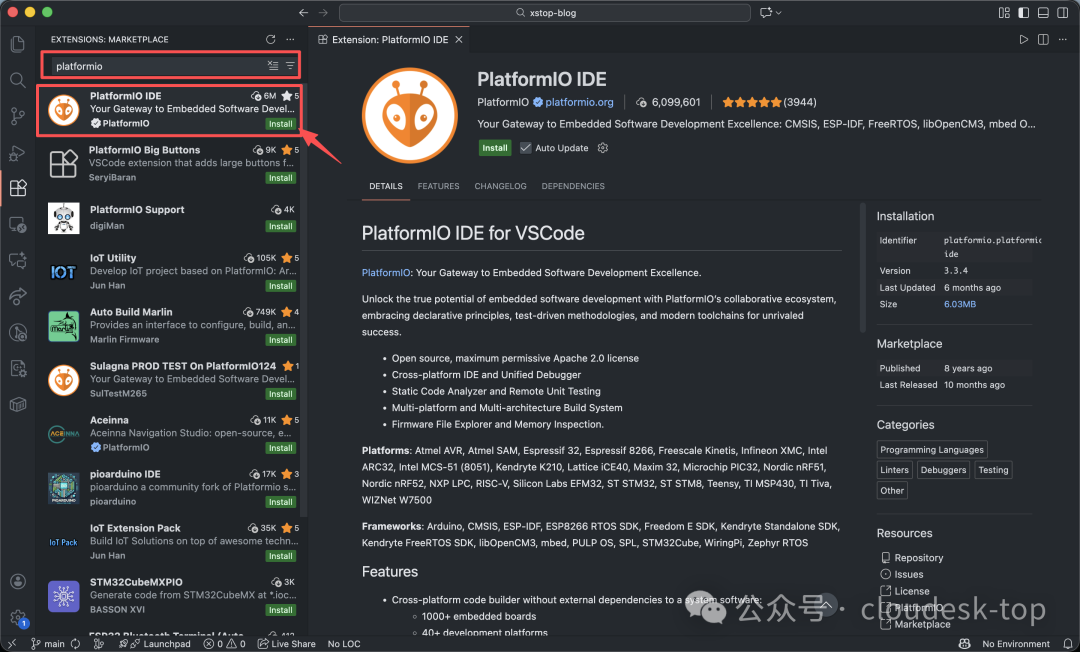Open the Remote Explorer view

pyautogui.click(x=18, y=224)
